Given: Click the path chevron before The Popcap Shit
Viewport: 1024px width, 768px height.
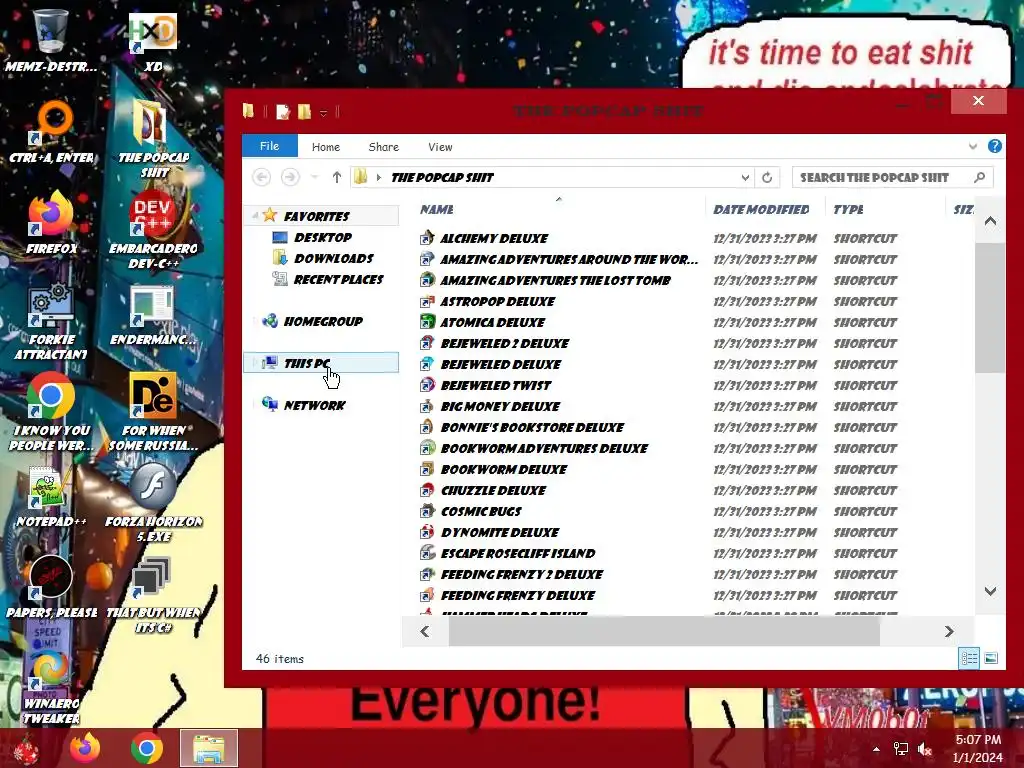Looking at the screenshot, I should (x=379, y=177).
